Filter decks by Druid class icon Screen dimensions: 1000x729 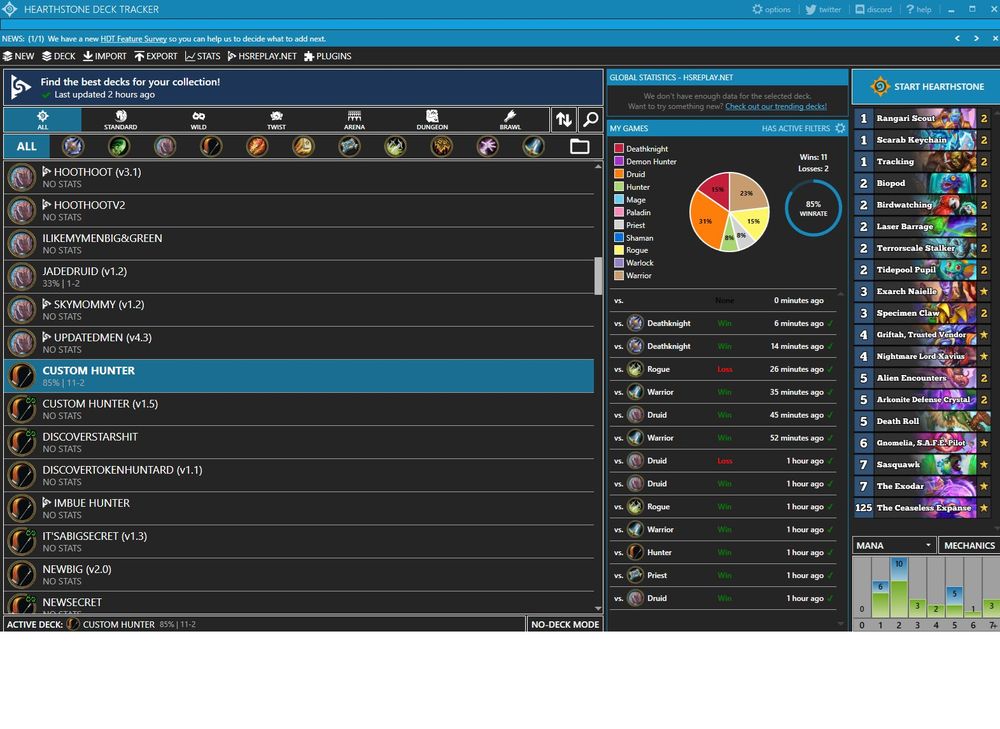(165, 147)
